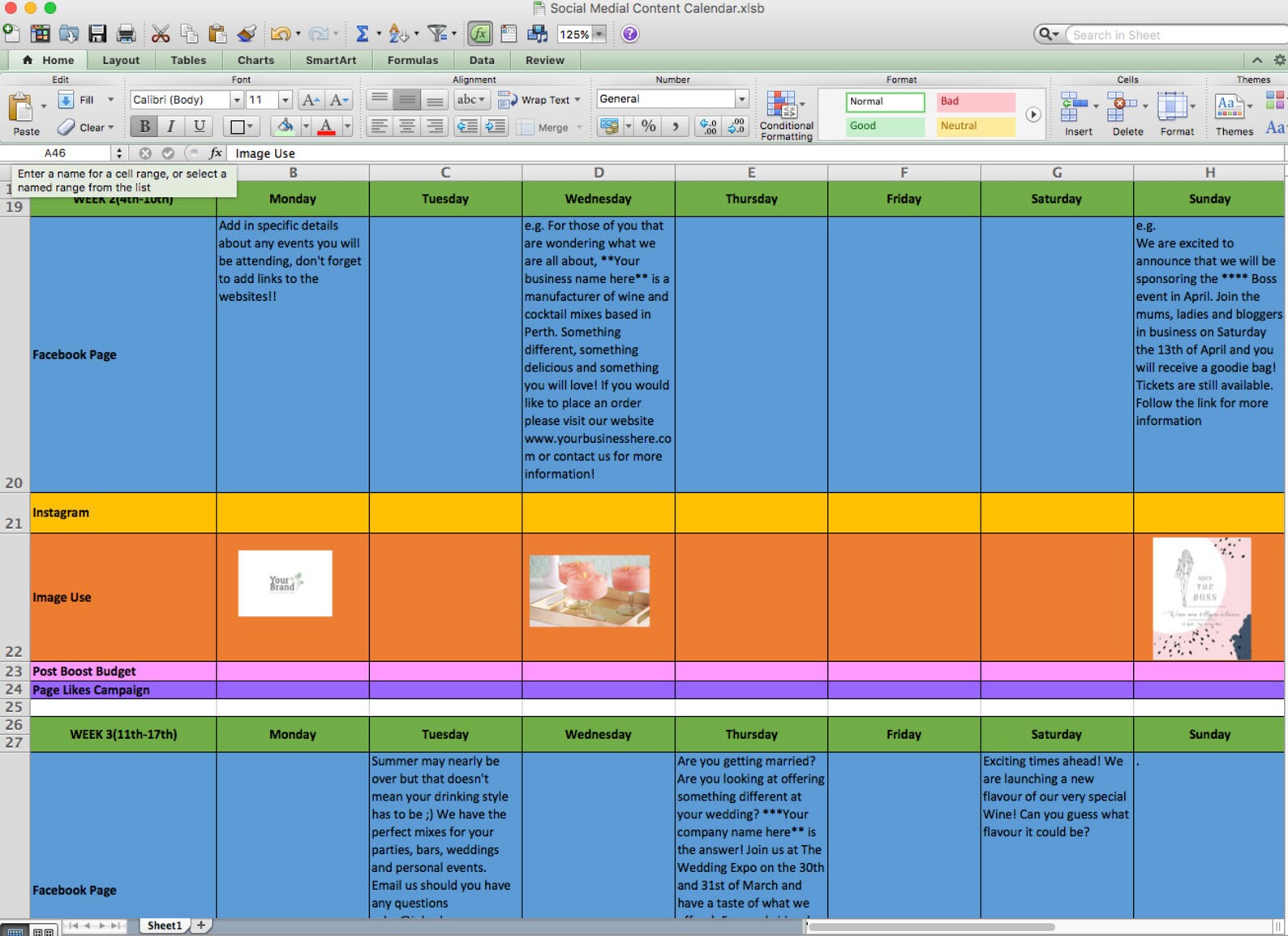Click the Paste button
1288x936 pixels.
click(x=24, y=114)
